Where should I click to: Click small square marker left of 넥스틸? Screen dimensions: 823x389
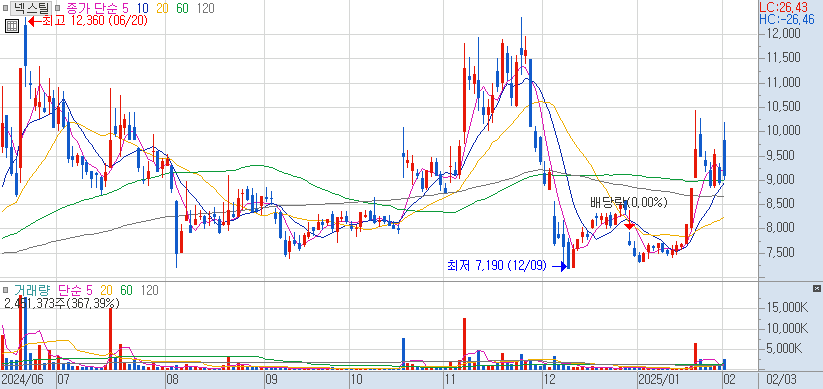[5, 8]
